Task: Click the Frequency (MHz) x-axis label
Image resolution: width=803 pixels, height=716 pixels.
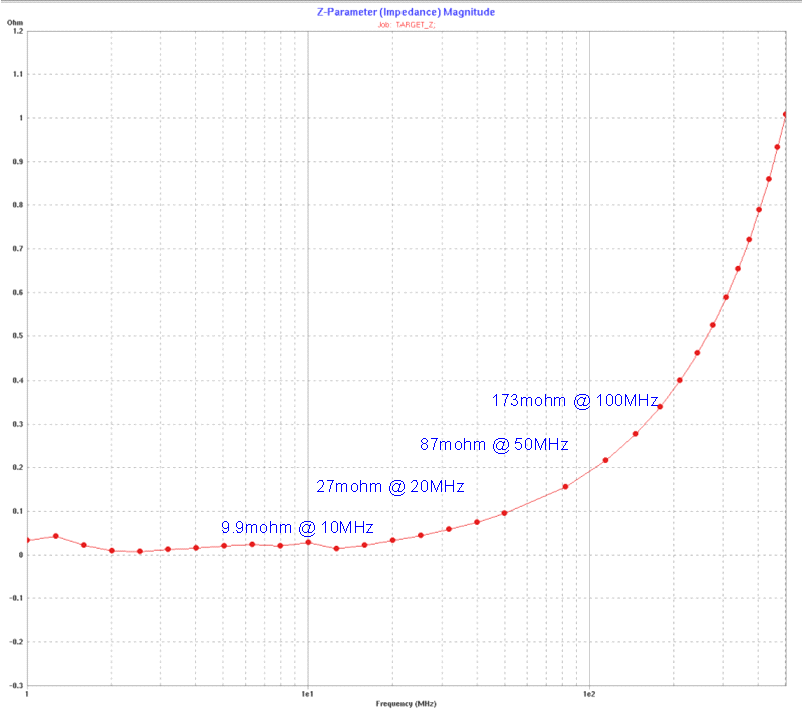Action: pos(405,704)
